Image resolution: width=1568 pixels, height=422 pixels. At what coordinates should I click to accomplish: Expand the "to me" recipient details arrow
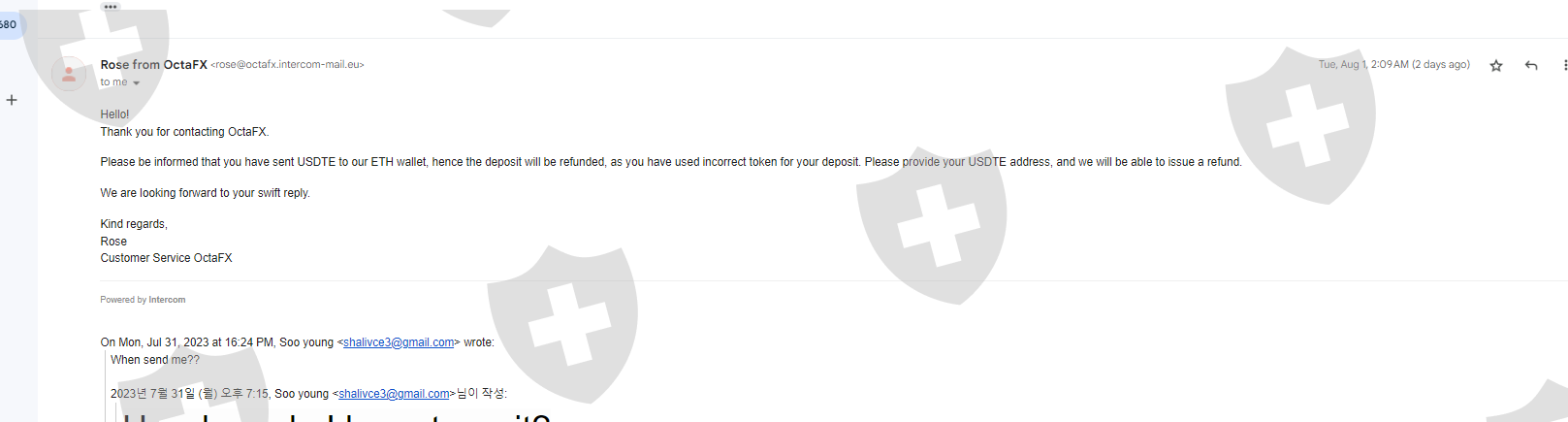click(136, 83)
